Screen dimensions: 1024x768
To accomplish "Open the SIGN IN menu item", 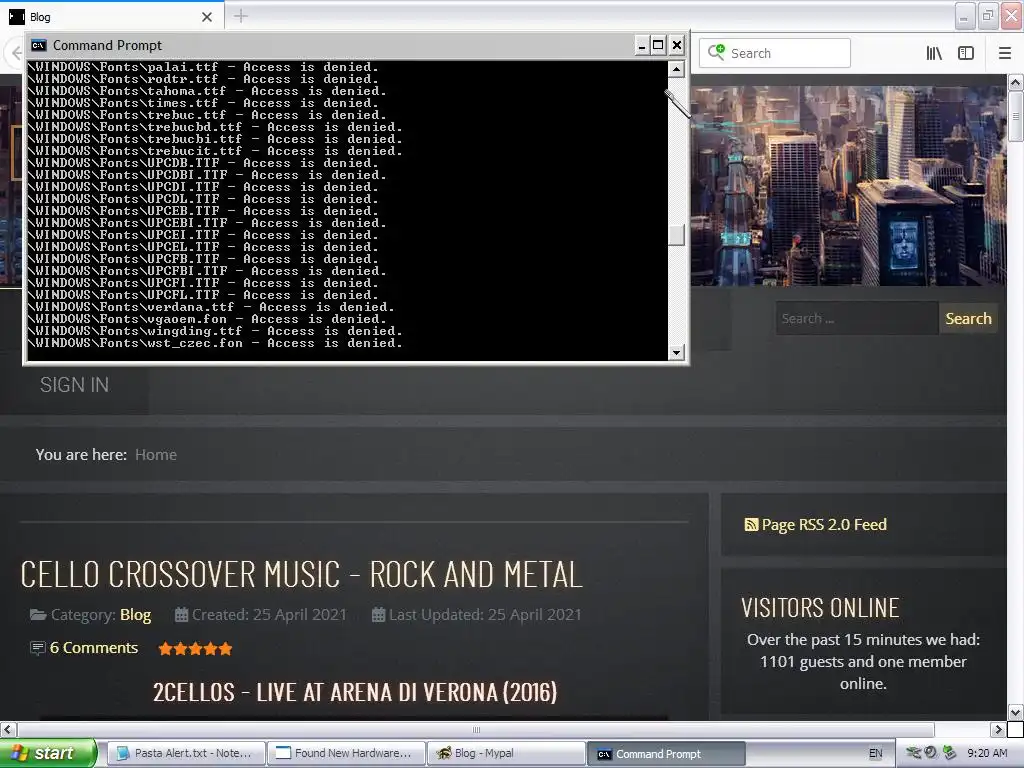I will click(x=74, y=385).
